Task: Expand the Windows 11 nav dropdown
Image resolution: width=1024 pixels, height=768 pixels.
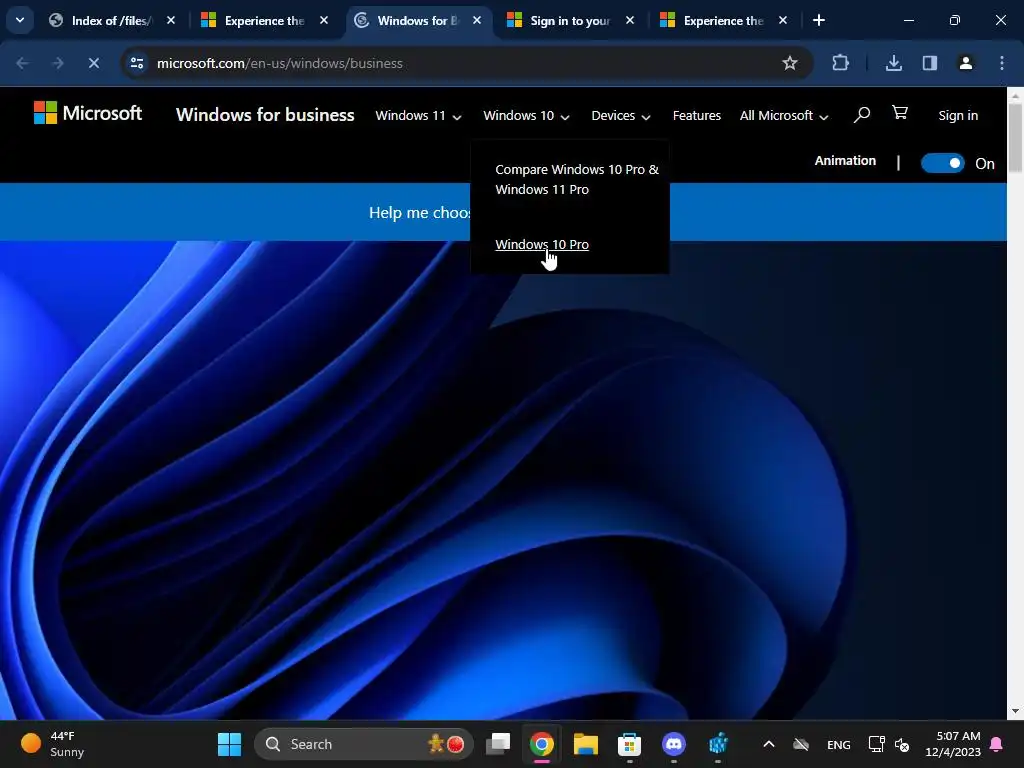Action: coord(418,116)
